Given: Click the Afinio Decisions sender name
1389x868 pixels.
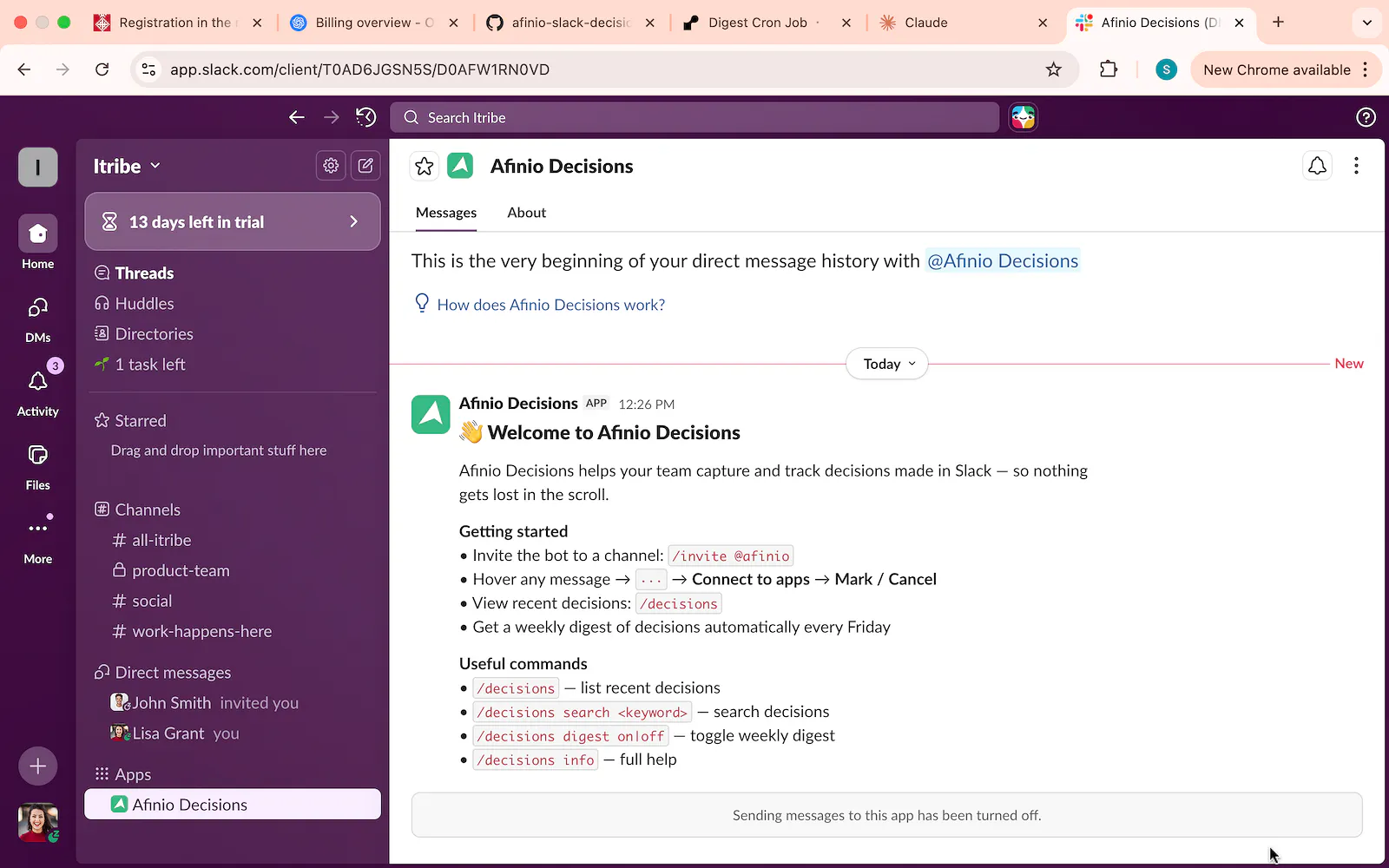Looking at the screenshot, I should coord(518,404).
